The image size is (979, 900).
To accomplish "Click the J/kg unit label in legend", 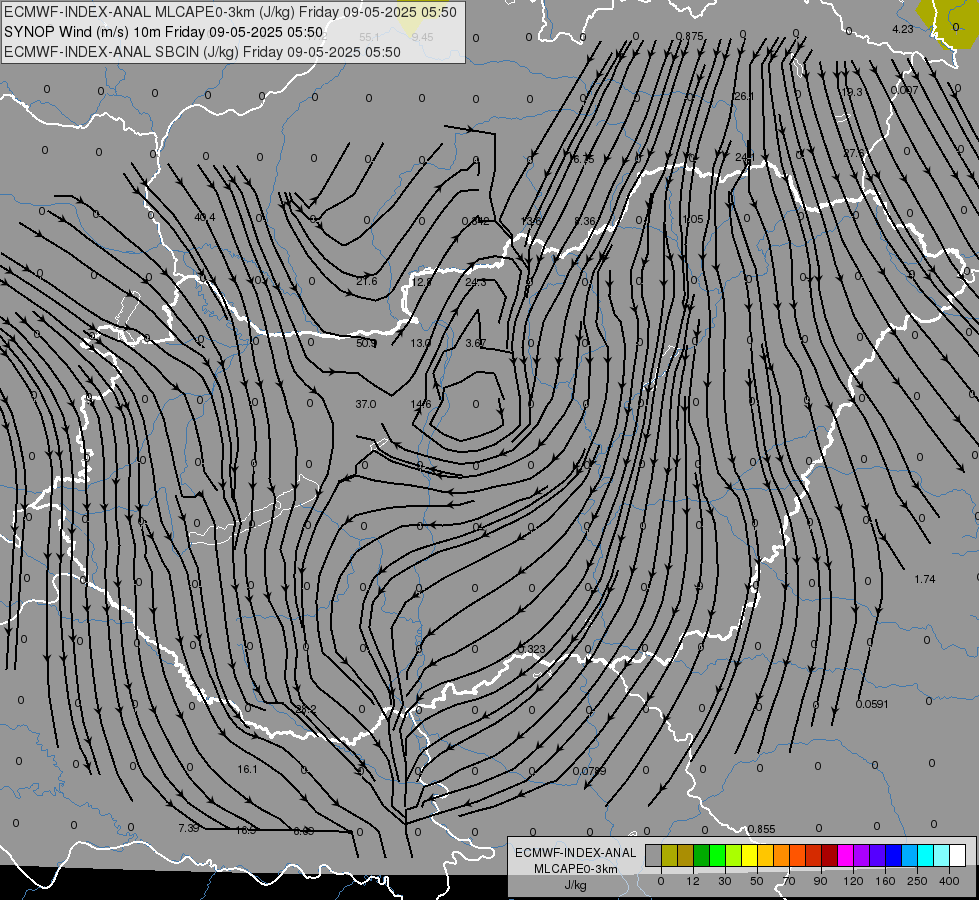I will pyautogui.click(x=576, y=885).
